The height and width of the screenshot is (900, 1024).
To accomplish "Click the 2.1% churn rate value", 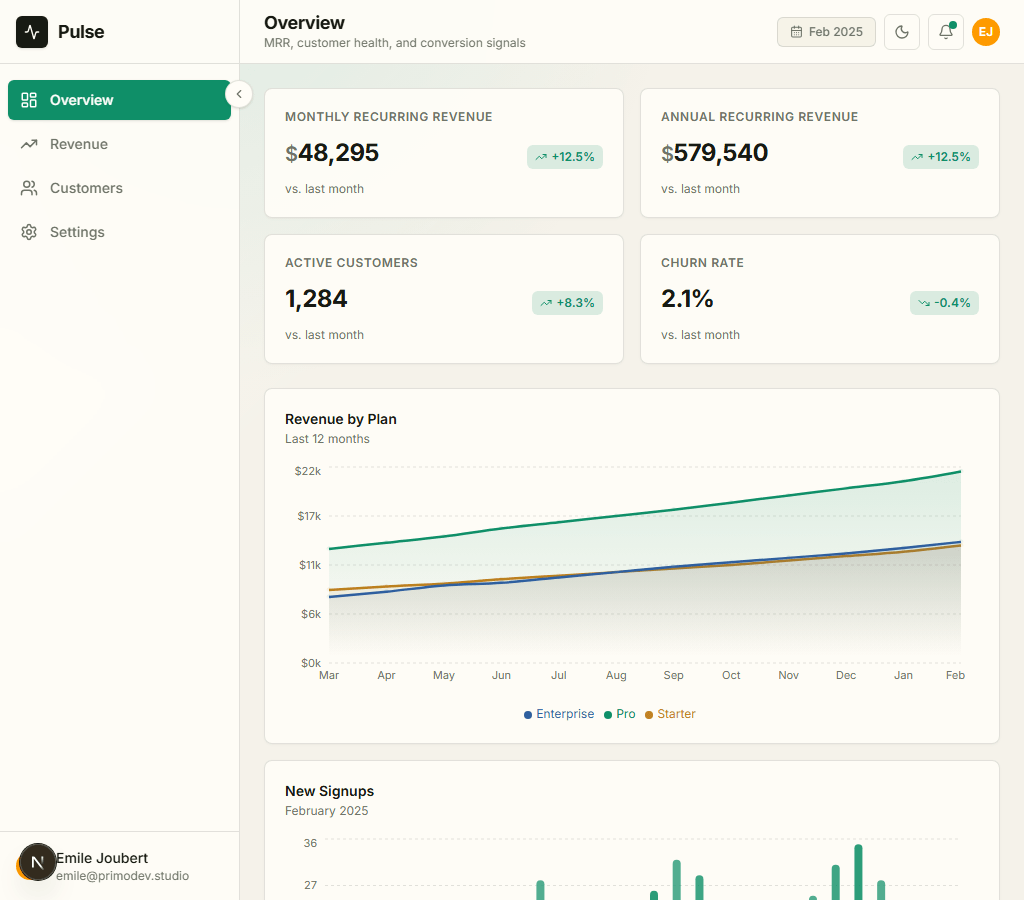I will [687, 299].
